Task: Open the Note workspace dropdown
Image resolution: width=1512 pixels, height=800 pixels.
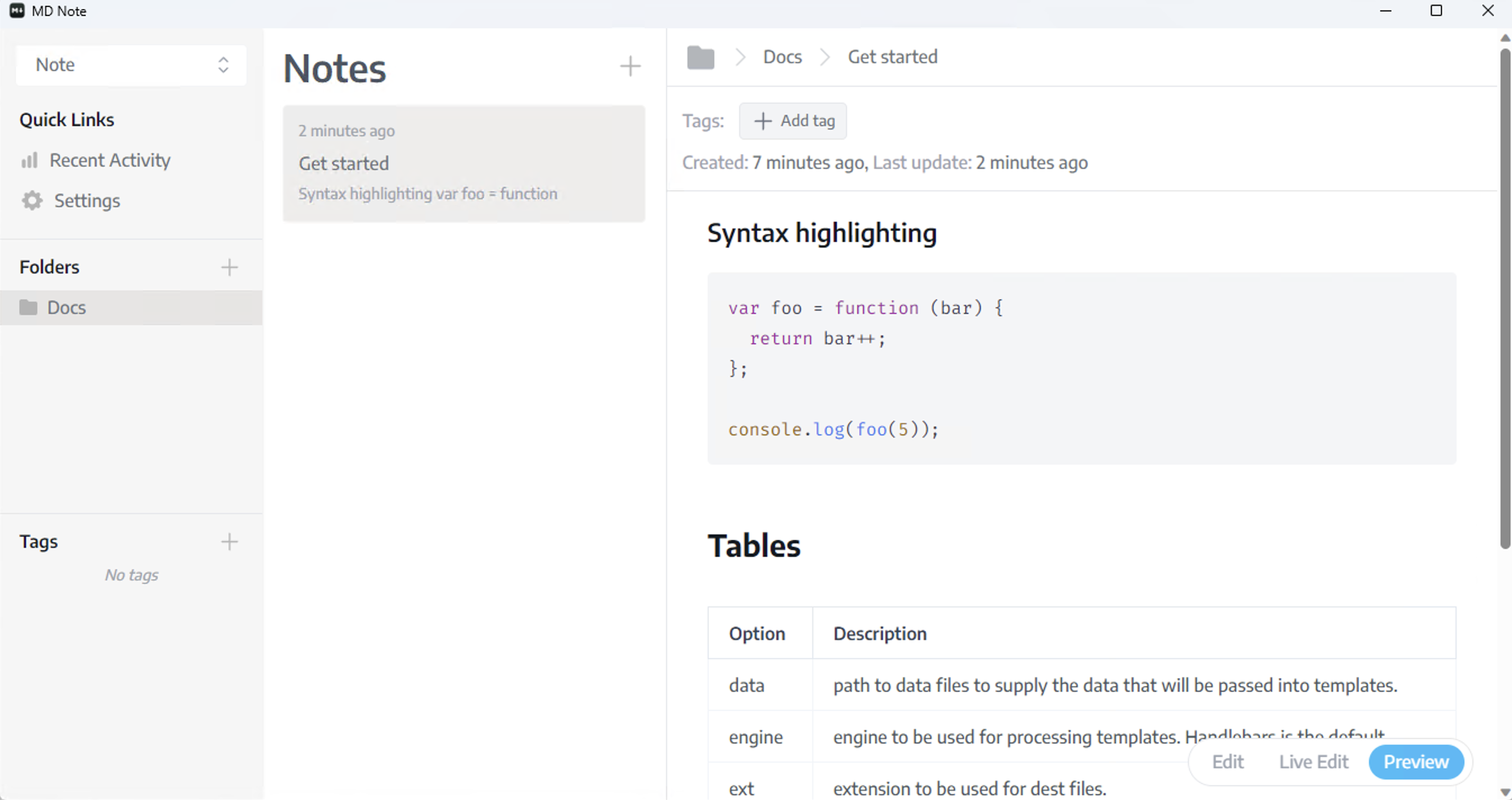Action: point(131,65)
